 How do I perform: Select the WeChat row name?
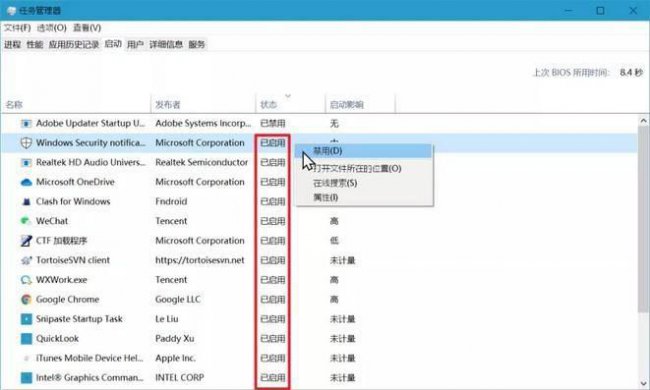coord(52,221)
